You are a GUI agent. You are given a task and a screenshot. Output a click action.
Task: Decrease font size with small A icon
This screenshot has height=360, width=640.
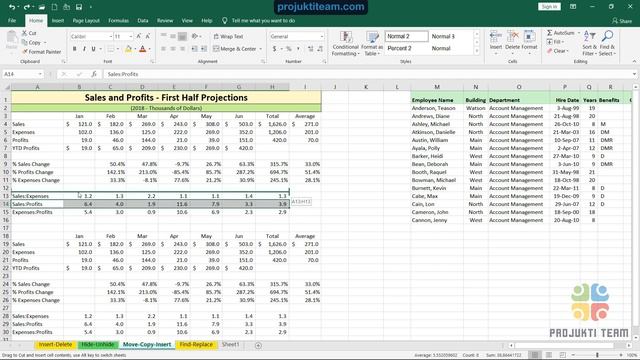tap(148, 36)
